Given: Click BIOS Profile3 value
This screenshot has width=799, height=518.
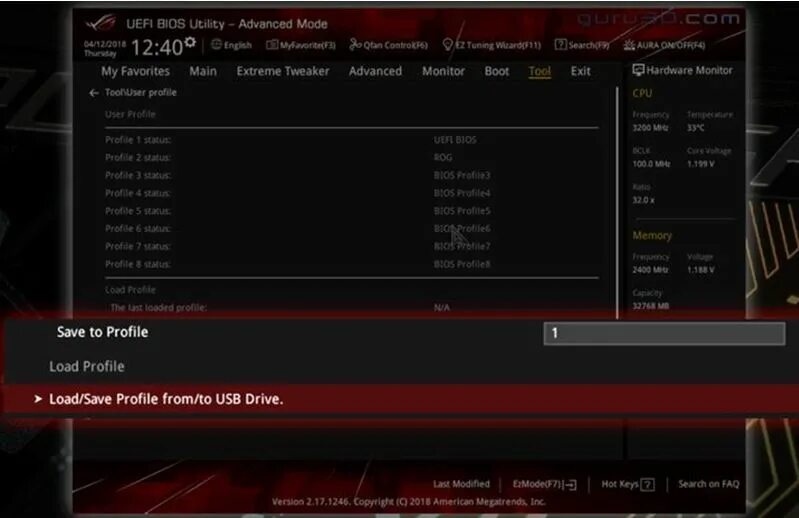Looking at the screenshot, I should (462, 175).
